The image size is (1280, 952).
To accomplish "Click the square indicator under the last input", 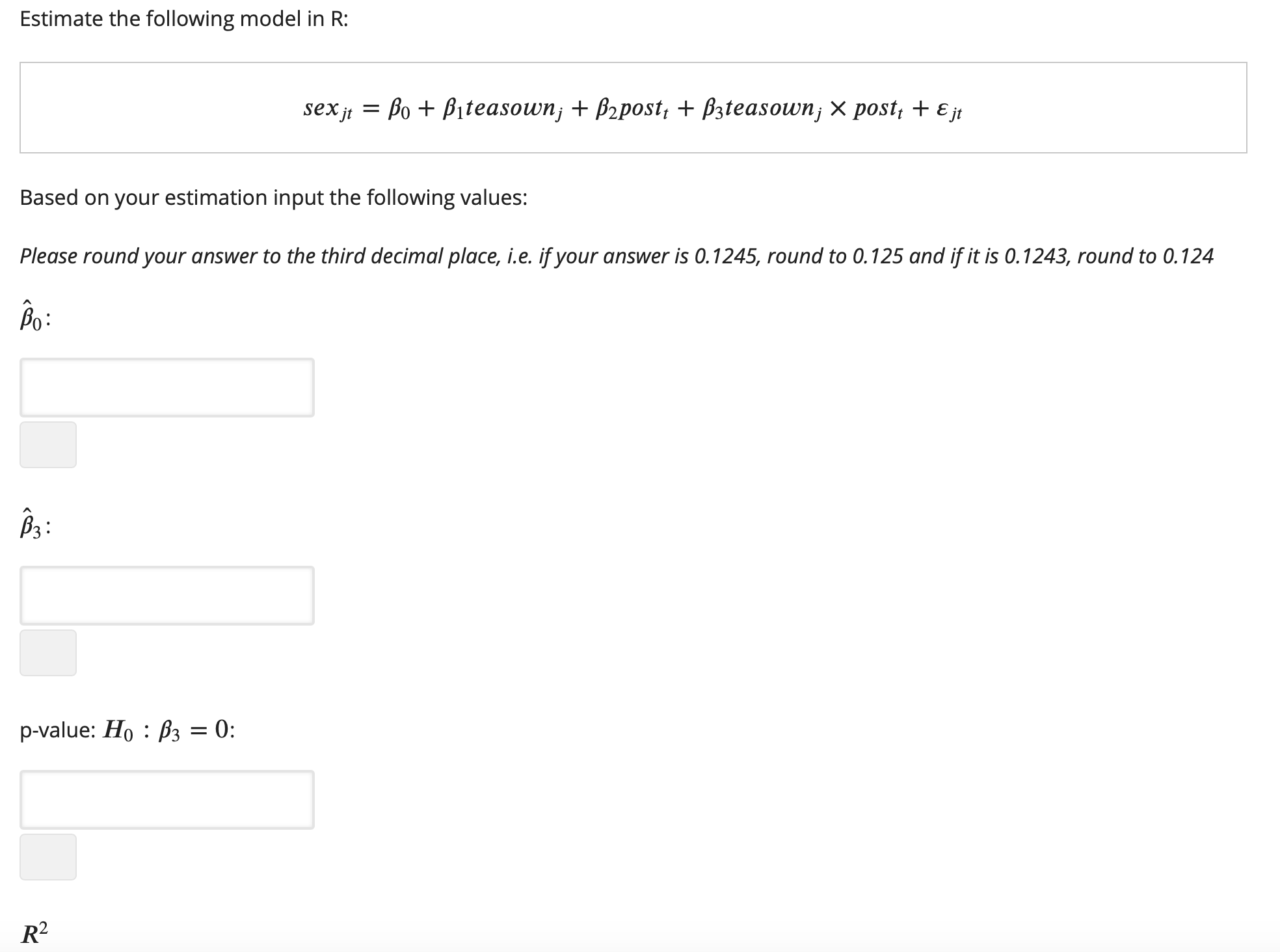I will pyautogui.click(x=48, y=856).
